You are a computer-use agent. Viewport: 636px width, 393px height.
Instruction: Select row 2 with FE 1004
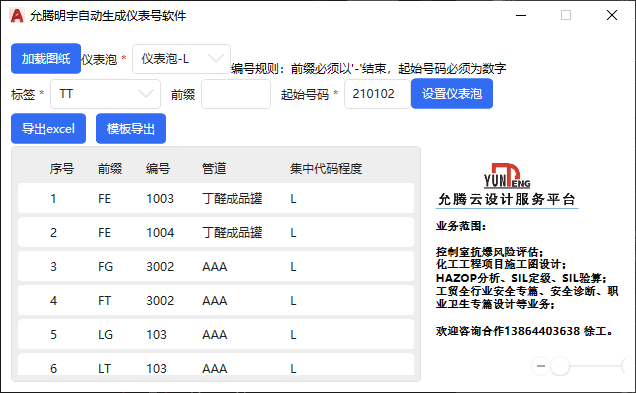216,232
